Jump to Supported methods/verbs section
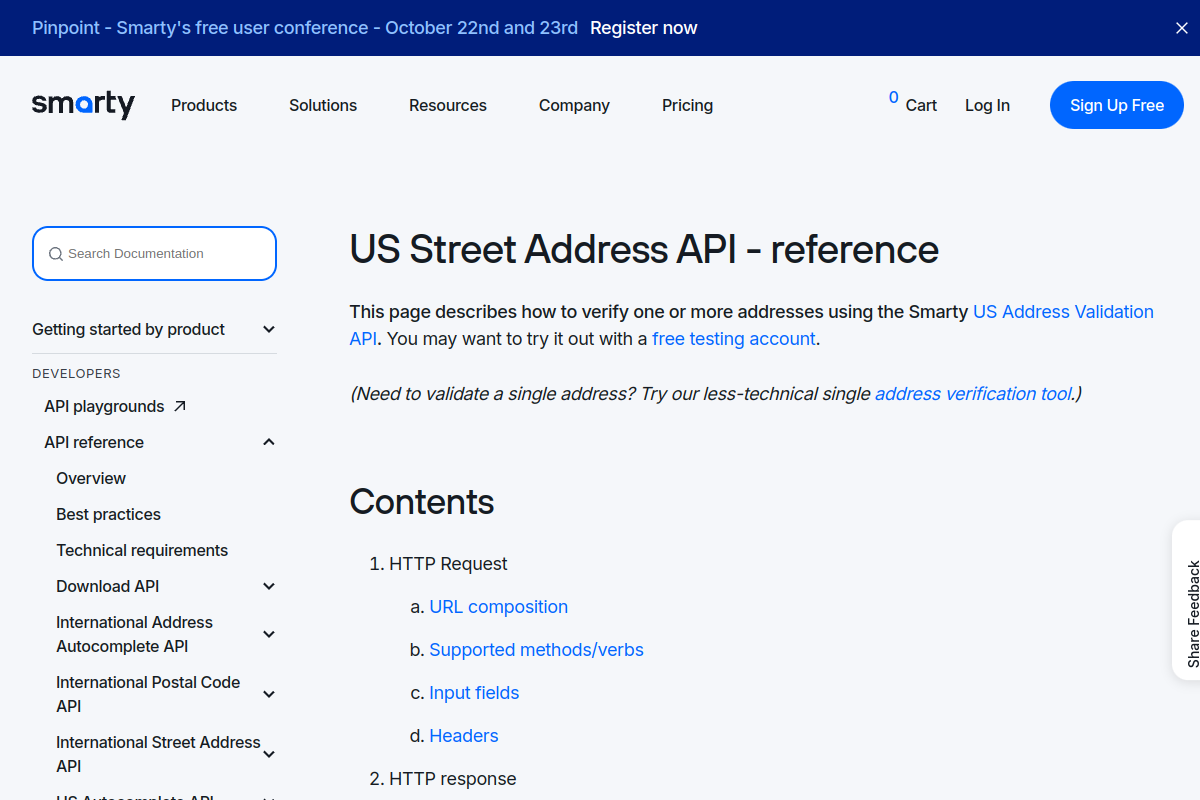Viewport: 1200px width, 800px height. (x=536, y=650)
